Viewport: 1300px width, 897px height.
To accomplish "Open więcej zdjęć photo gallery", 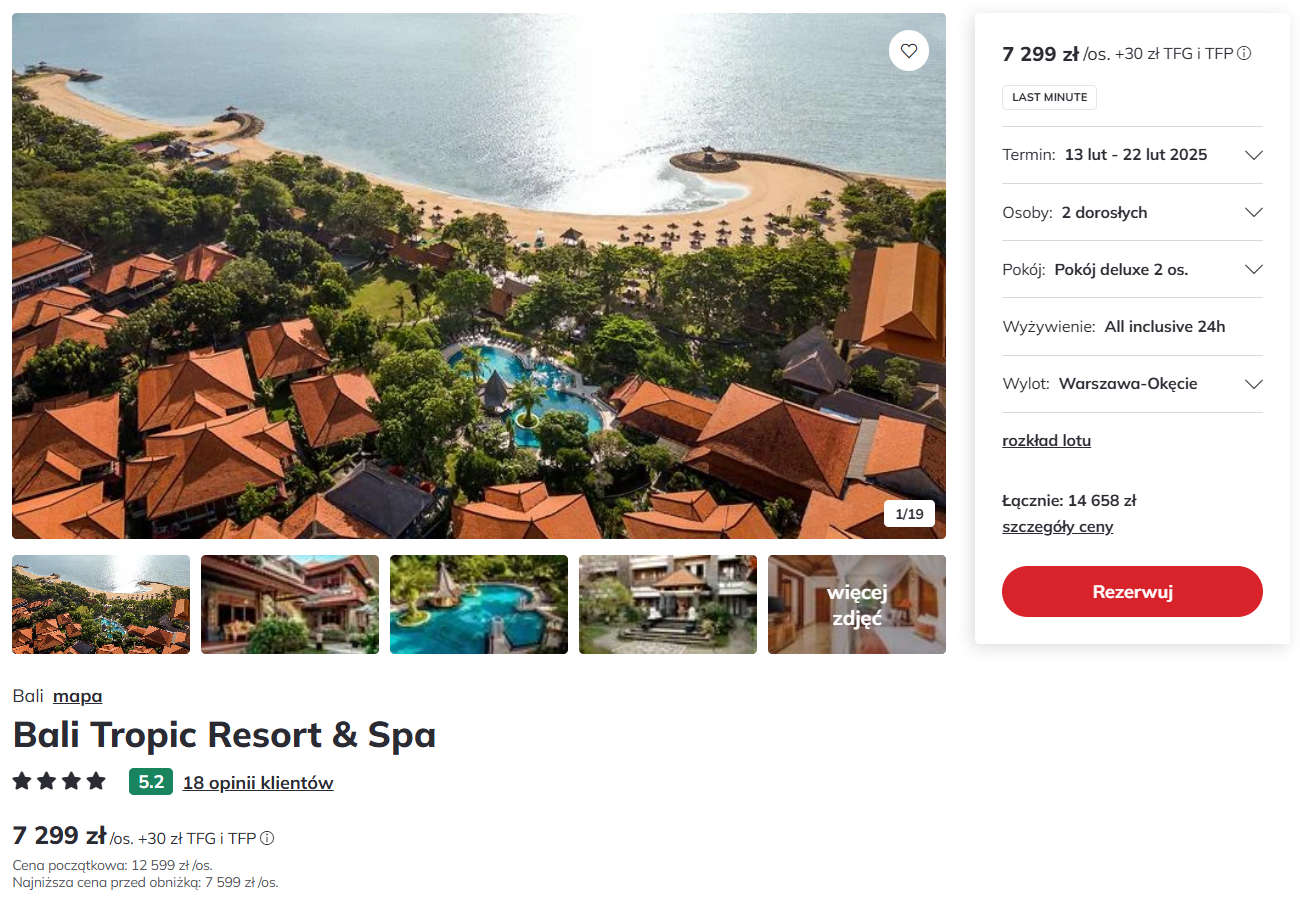I will (857, 604).
